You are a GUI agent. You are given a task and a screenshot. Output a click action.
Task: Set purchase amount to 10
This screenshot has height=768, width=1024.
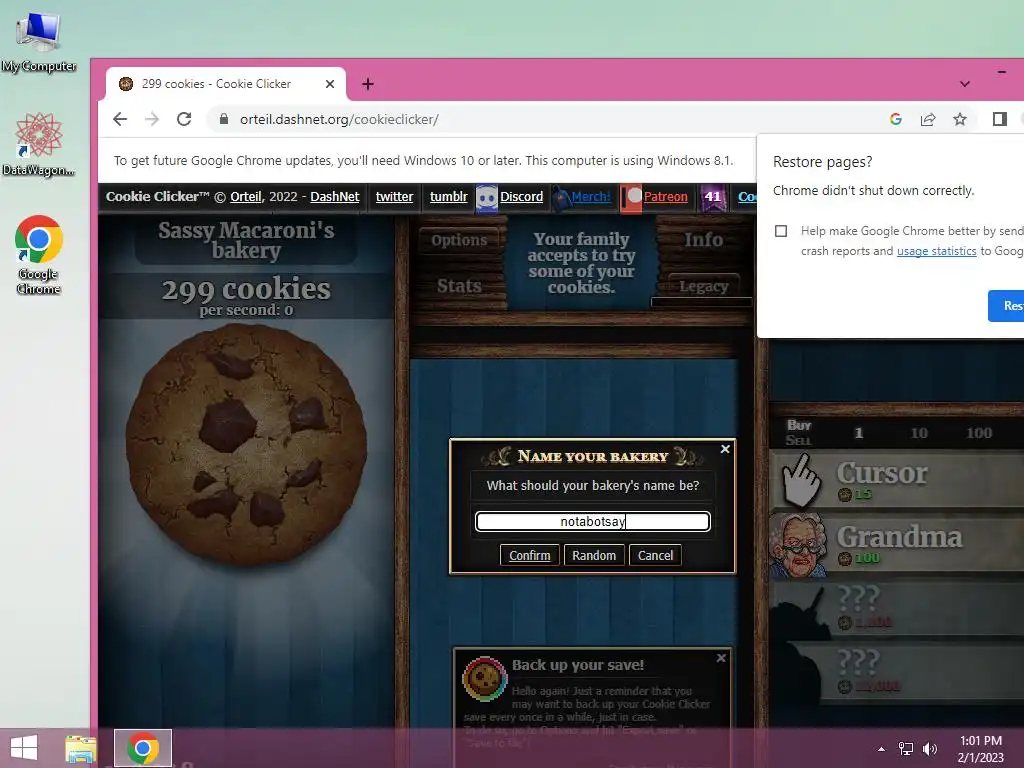pyautogui.click(x=919, y=433)
